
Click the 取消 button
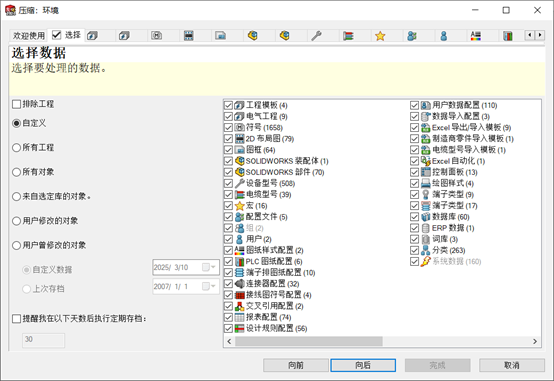[x=512, y=365]
